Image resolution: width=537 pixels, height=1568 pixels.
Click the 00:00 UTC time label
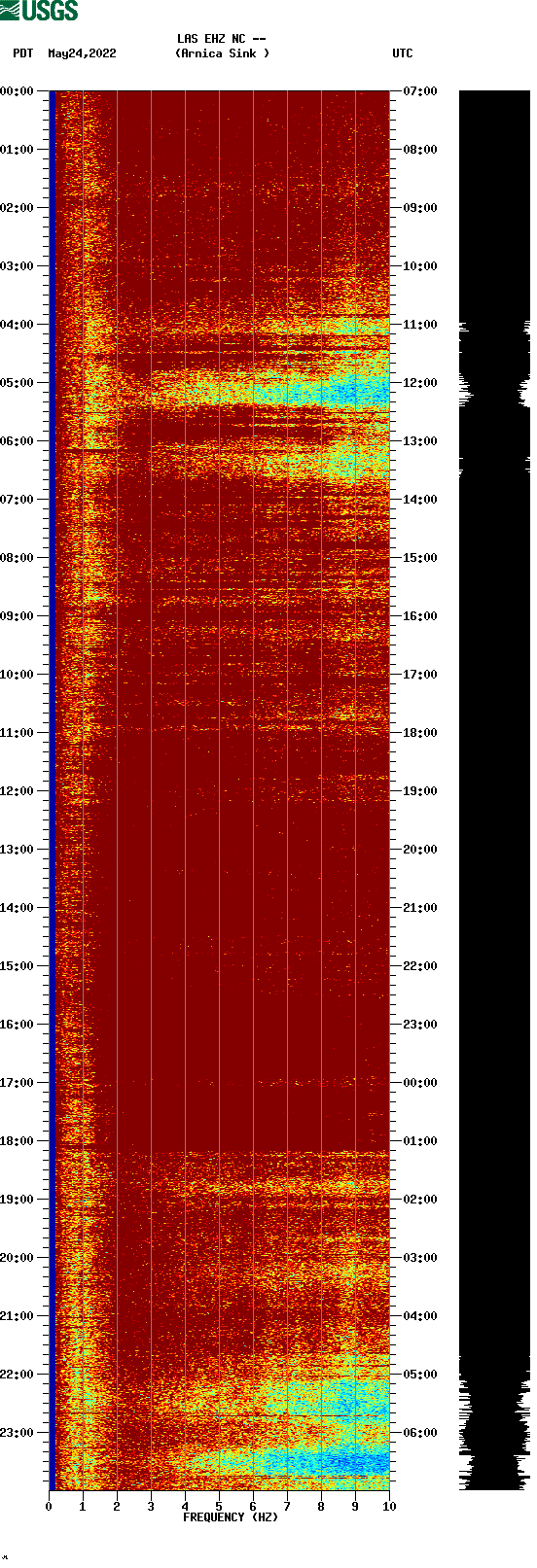point(420,1083)
